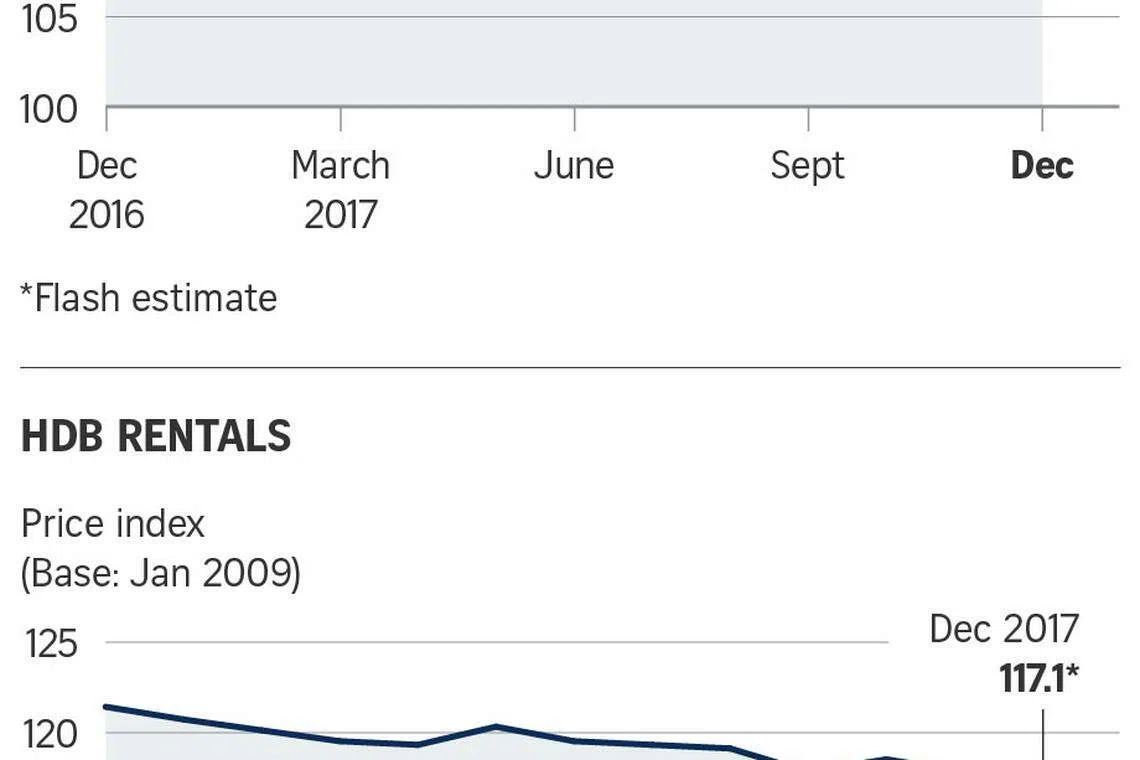This screenshot has height=760, width=1140.
Task: Click the axis tick mark above June
Action: point(574,118)
